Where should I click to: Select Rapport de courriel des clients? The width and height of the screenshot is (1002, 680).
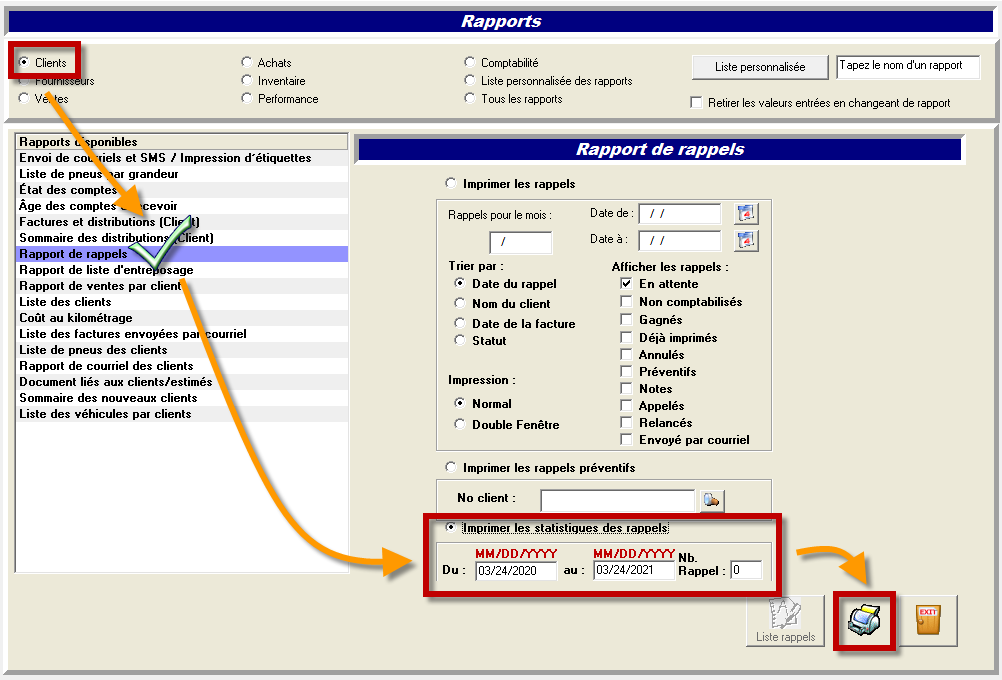pos(182,366)
